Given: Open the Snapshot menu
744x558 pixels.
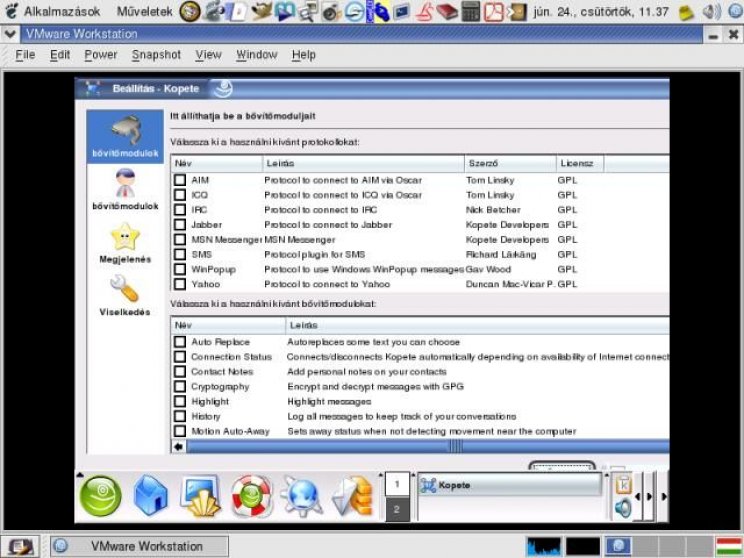Looking at the screenshot, I should [156, 55].
